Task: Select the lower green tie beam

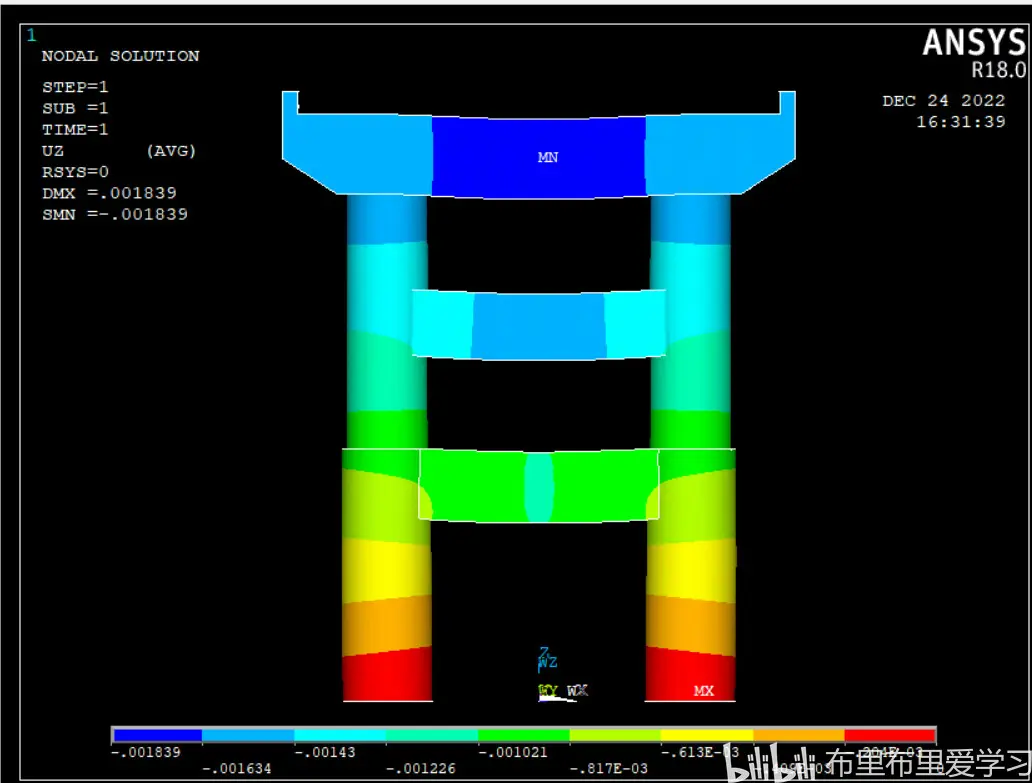Action: pos(538,486)
